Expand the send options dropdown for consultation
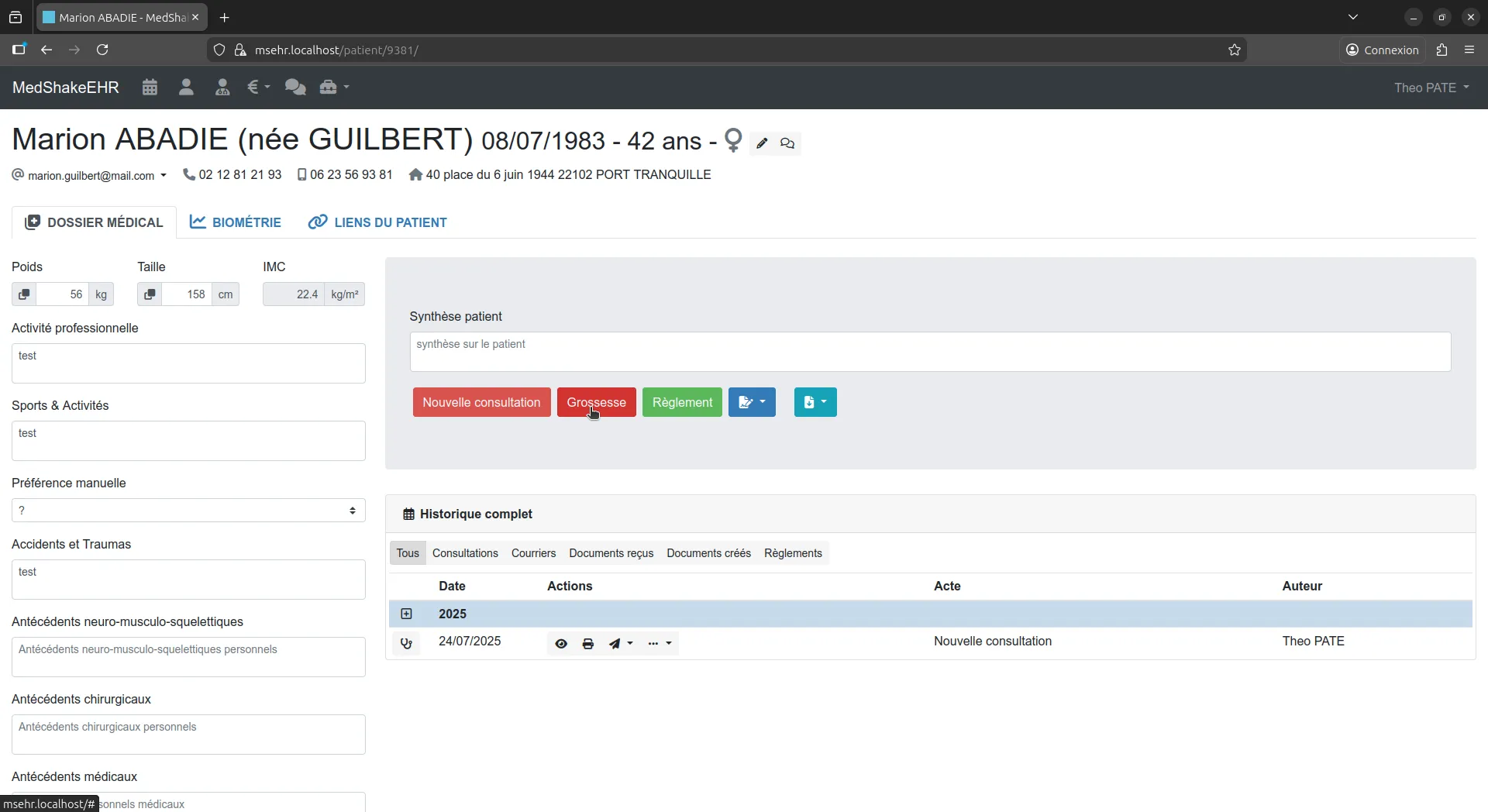This screenshot has height=812, width=1488. click(621, 644)
